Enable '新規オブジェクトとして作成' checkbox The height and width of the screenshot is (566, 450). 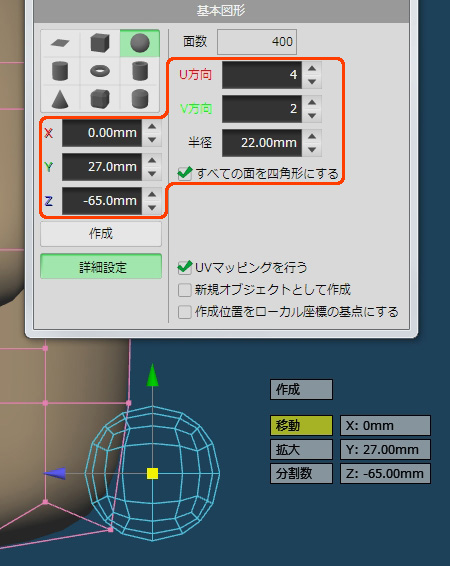(x=184, y=290)
